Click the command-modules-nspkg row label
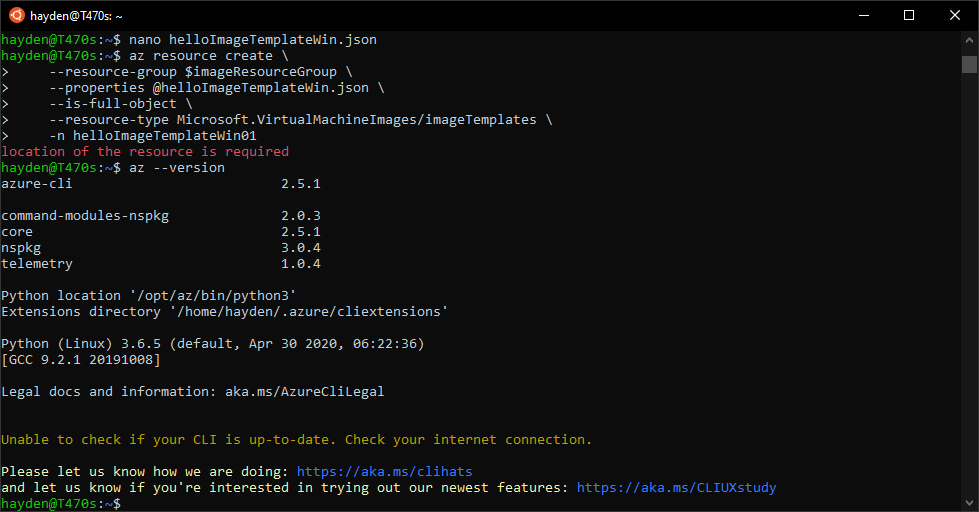Screen dimensions: 979x512 (x=85, y=216)
